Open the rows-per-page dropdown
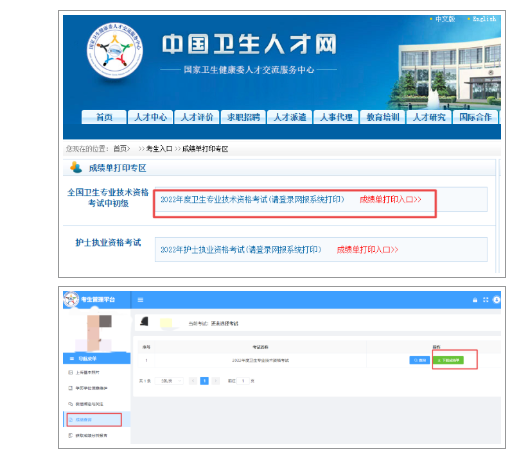 169,381
